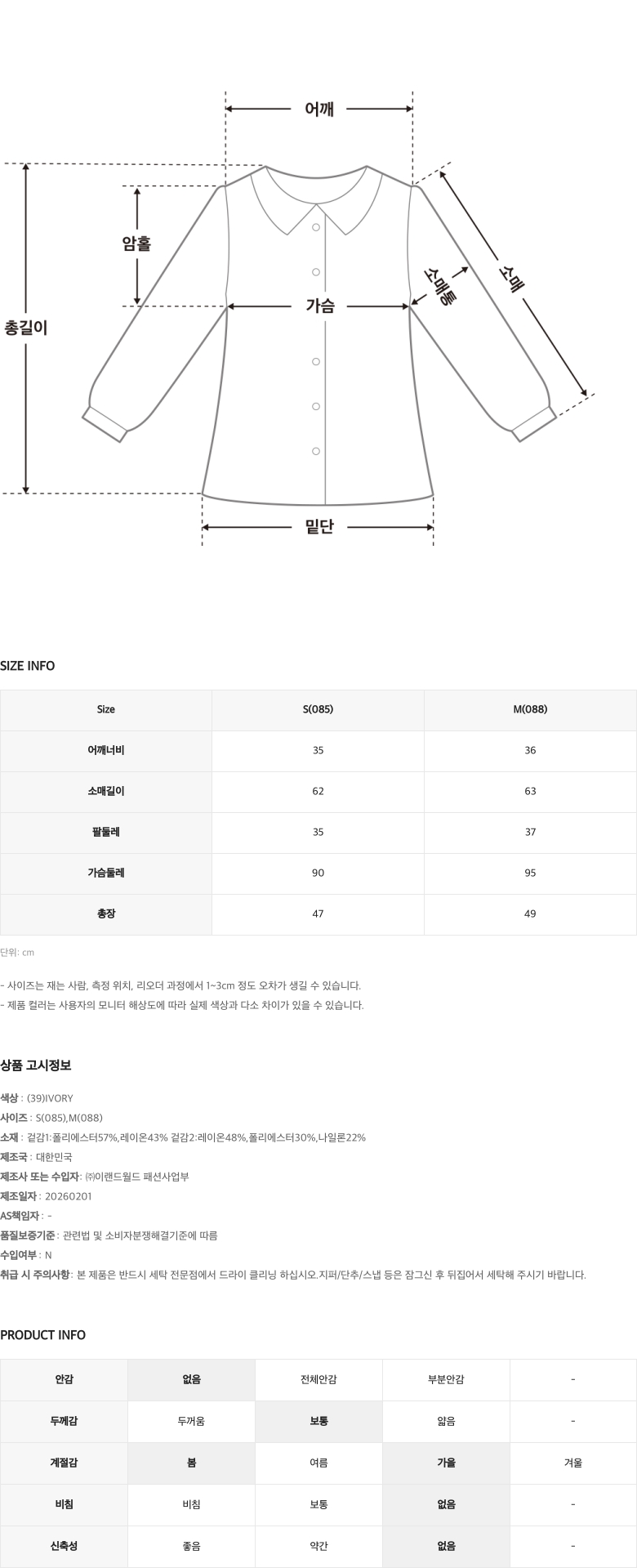Click the 총장 row header

[106, 914]
